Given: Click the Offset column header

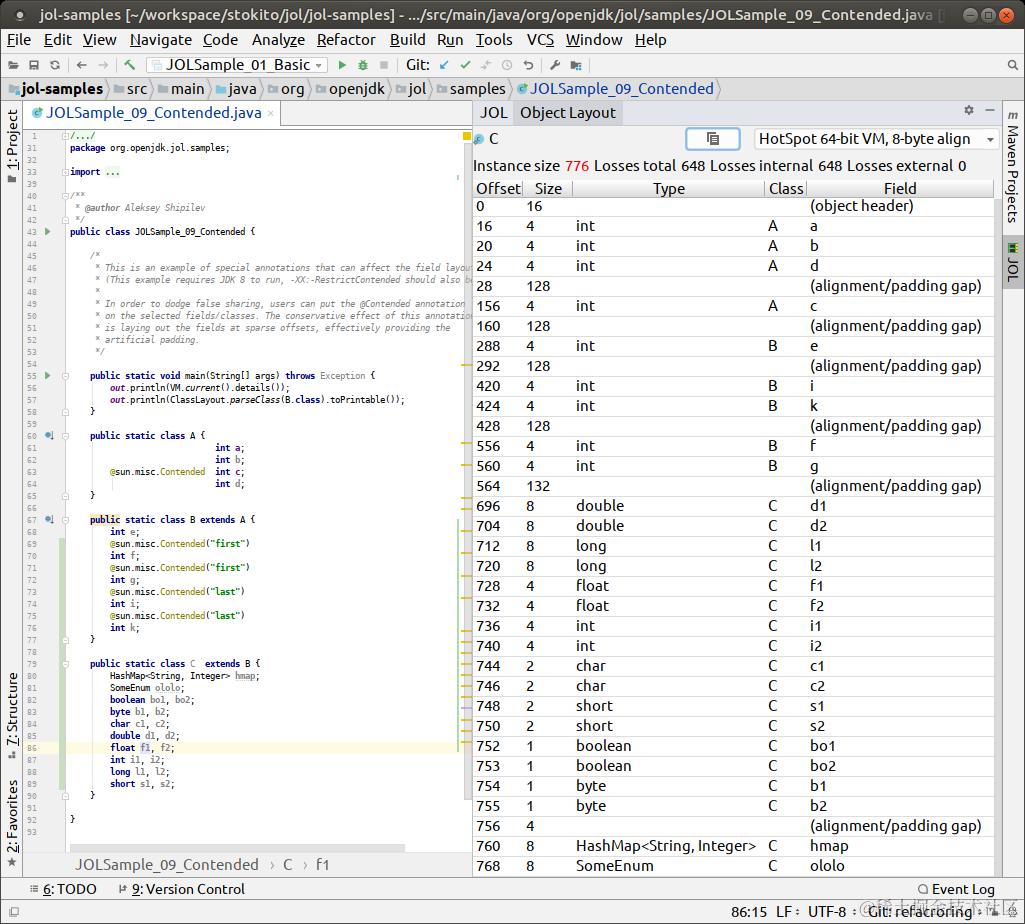Looking at the screenshot, I should 498,188.
